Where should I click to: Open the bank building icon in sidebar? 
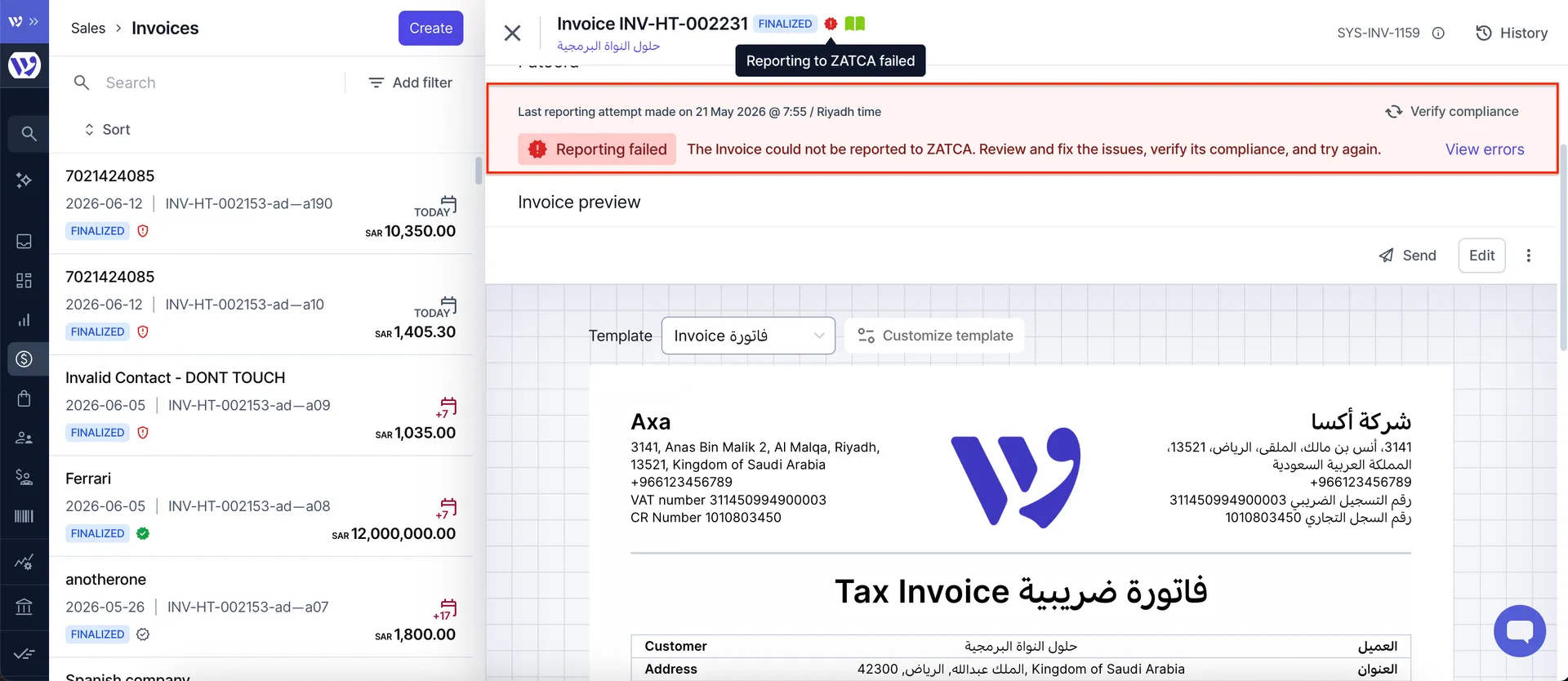pyautogui.click(x=24, y=607)
